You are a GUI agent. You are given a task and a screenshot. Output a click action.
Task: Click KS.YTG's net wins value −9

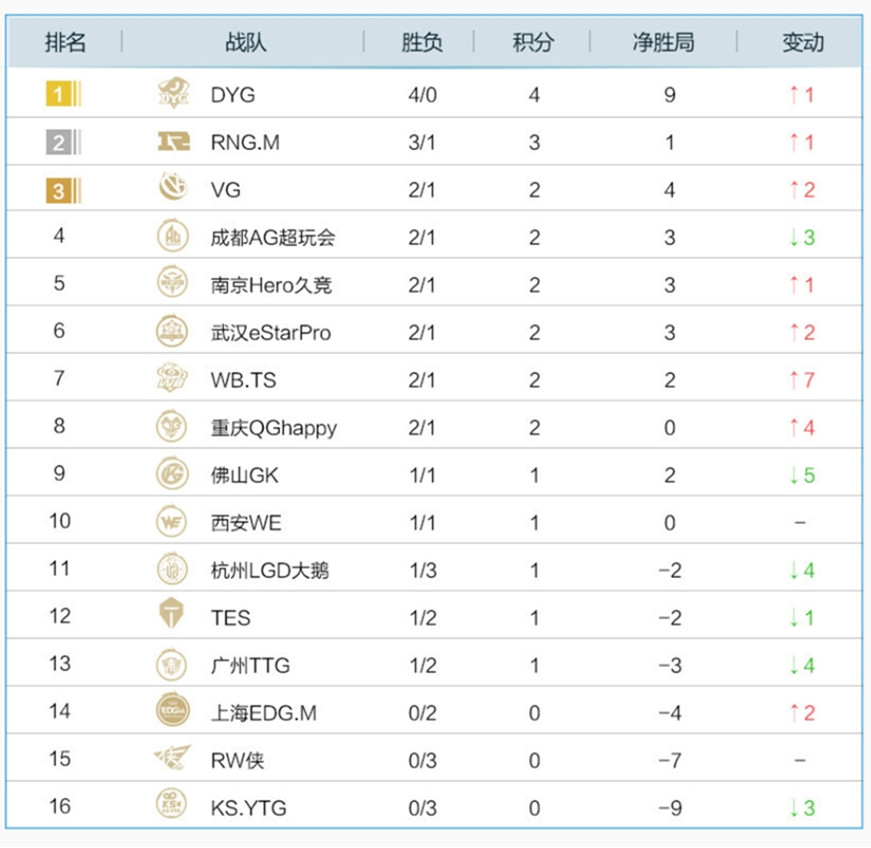click(670, 808)
